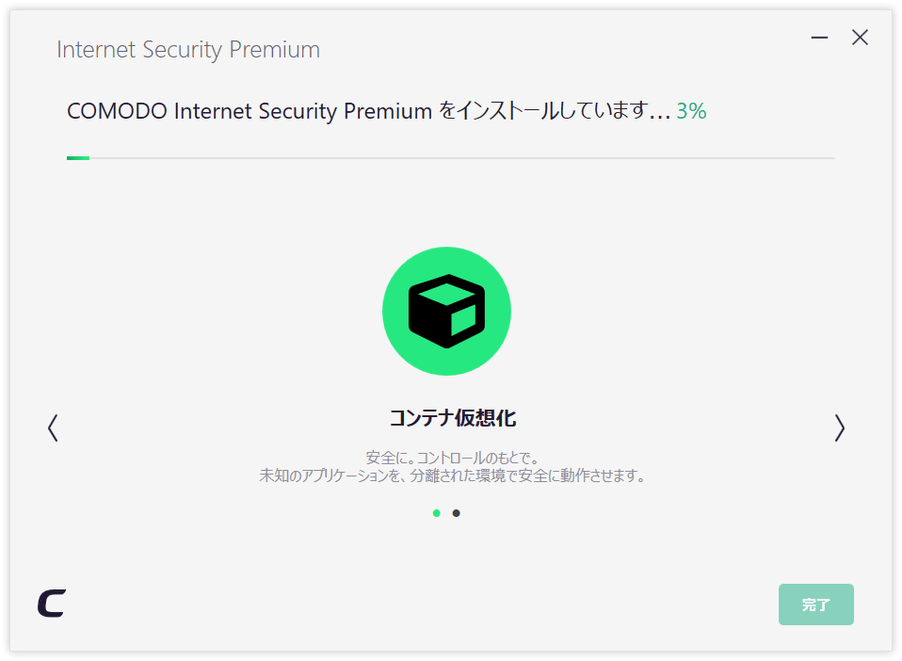The image size is (902, 661).
Task: Click the gray unfilled progress bar track
Action: coord(462,158)
